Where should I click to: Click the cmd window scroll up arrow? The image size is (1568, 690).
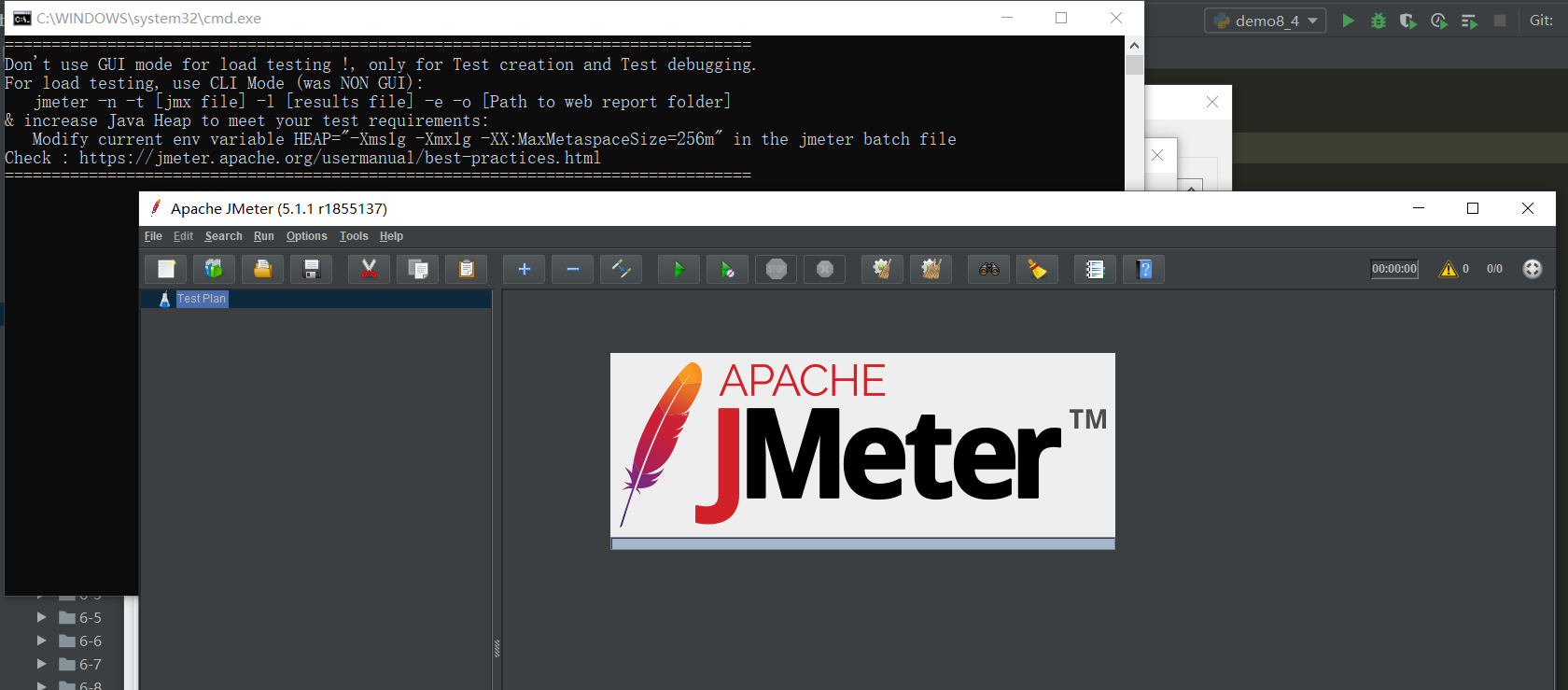coord(1134,45)
